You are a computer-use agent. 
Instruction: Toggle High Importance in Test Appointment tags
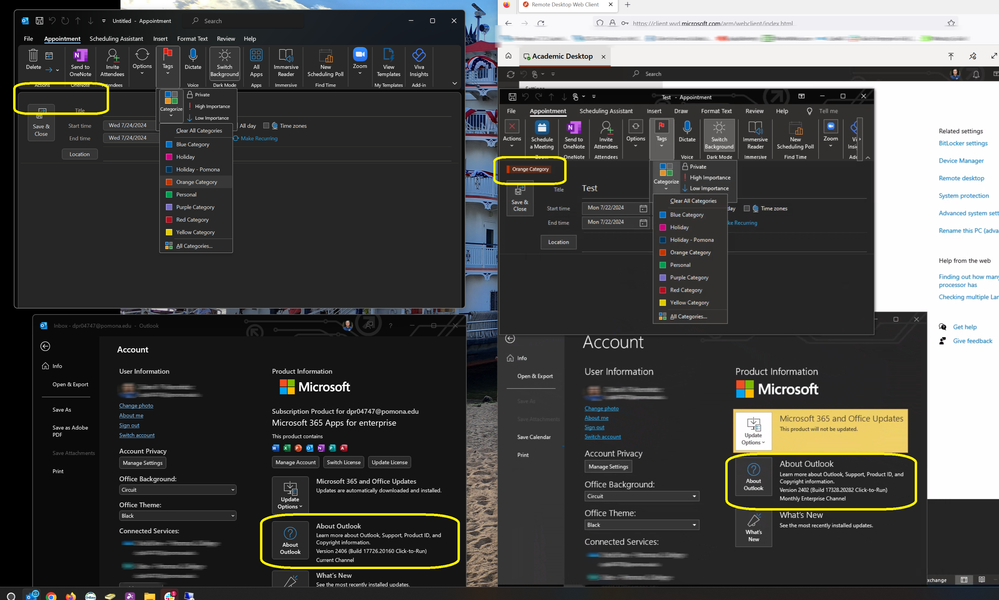(706, 178)
